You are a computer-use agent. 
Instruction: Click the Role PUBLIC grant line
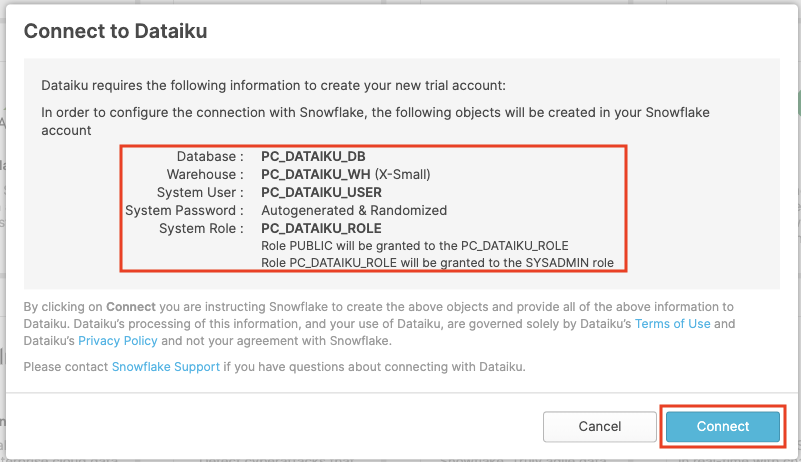(x=415, y=245)
